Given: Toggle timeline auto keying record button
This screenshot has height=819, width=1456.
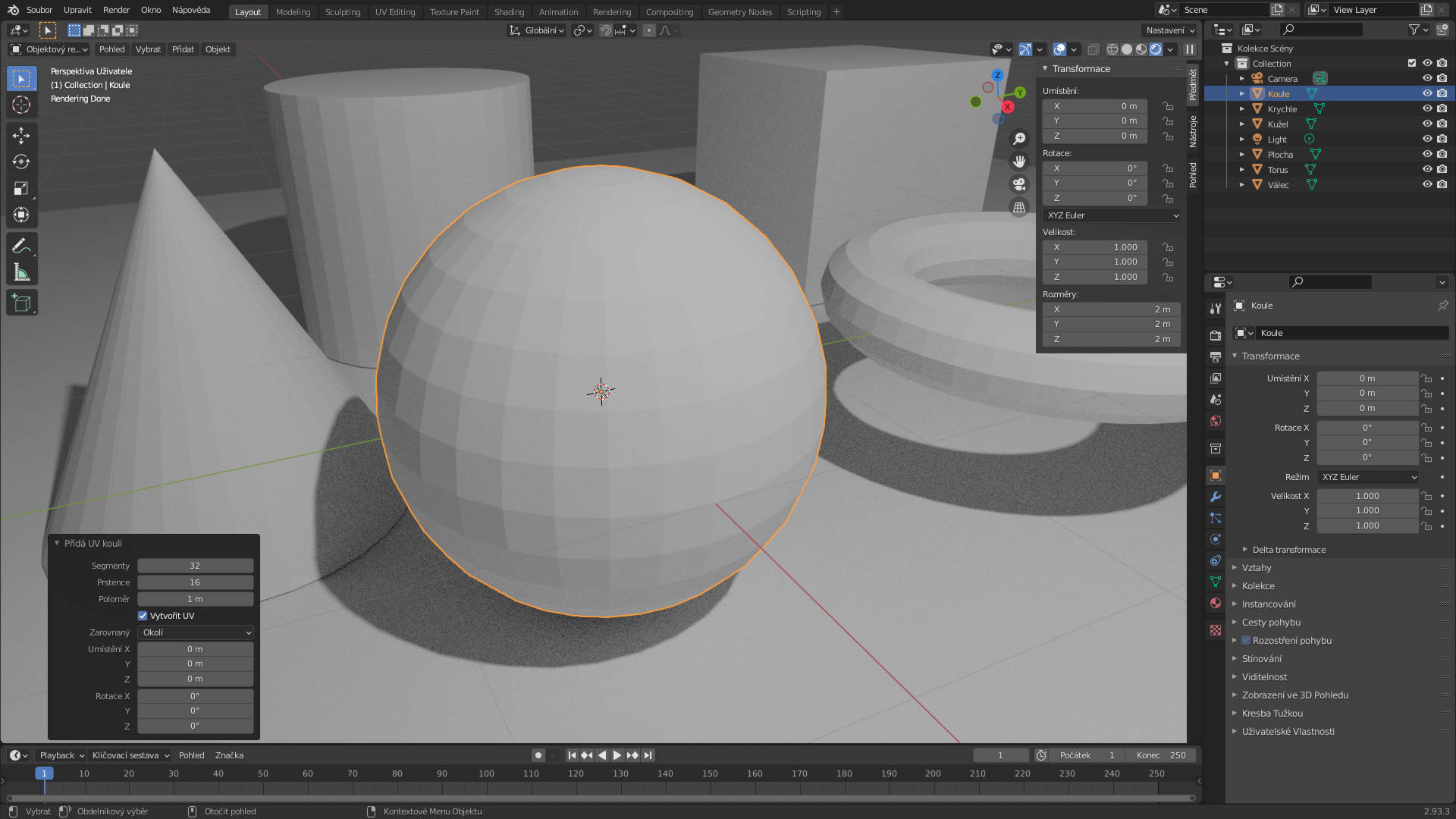Looking at the screenshot, I should [x=538, y=755].
